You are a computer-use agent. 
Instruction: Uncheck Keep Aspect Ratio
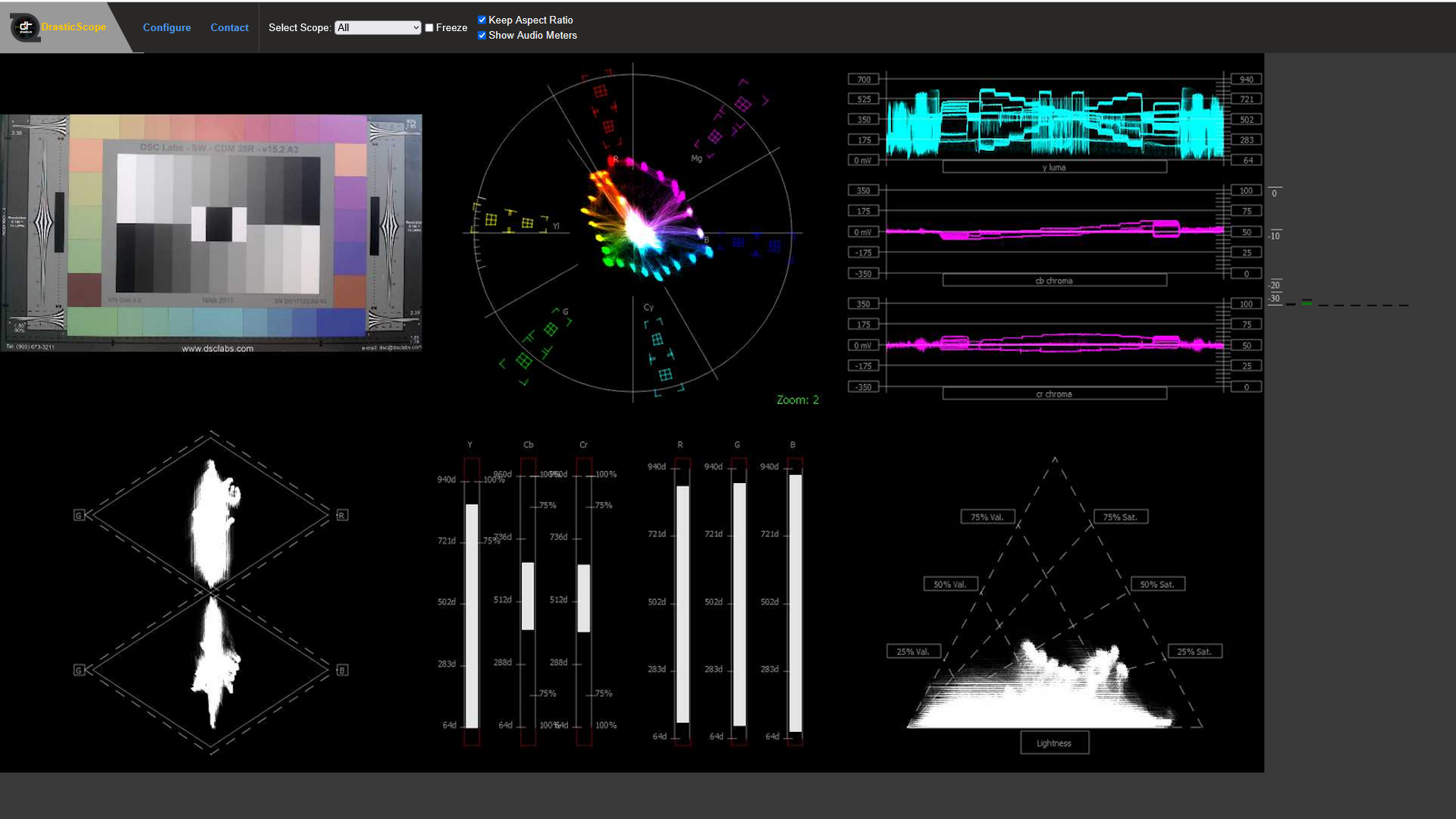coord(482,20)
